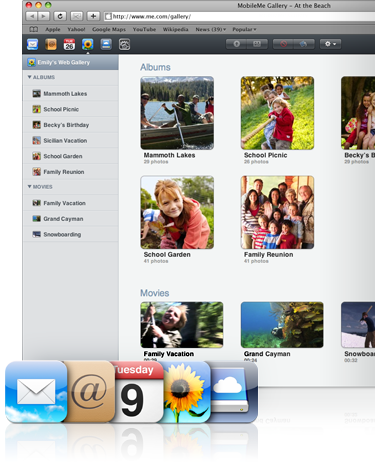
Task: Open Mammoth Lakes album thumbnail
Action: click(x=177, y=113)
